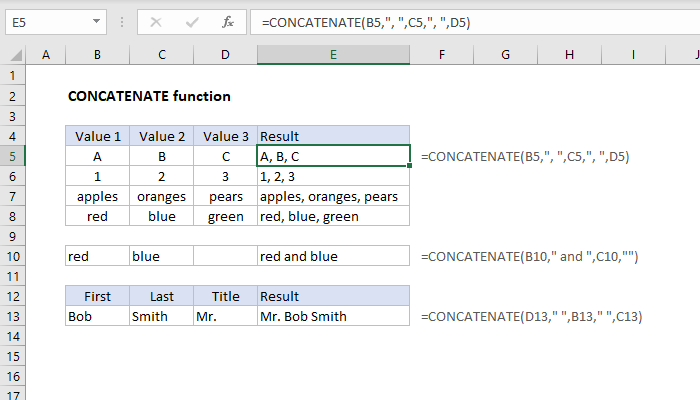
Task: Select row 13 header
Action: point(12,316)
